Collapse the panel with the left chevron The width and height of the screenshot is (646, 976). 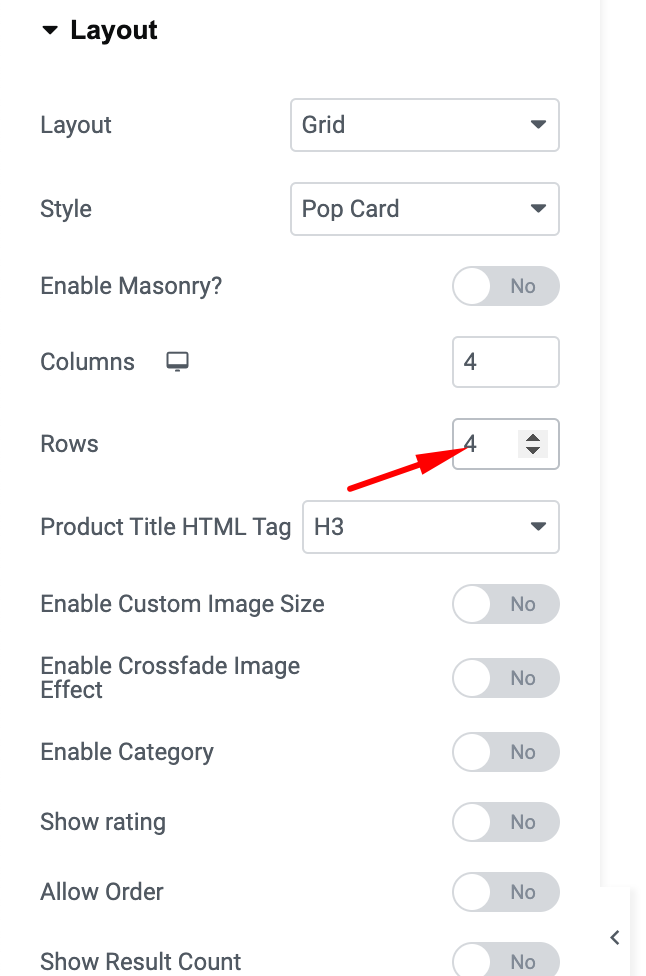coord(615,937)
